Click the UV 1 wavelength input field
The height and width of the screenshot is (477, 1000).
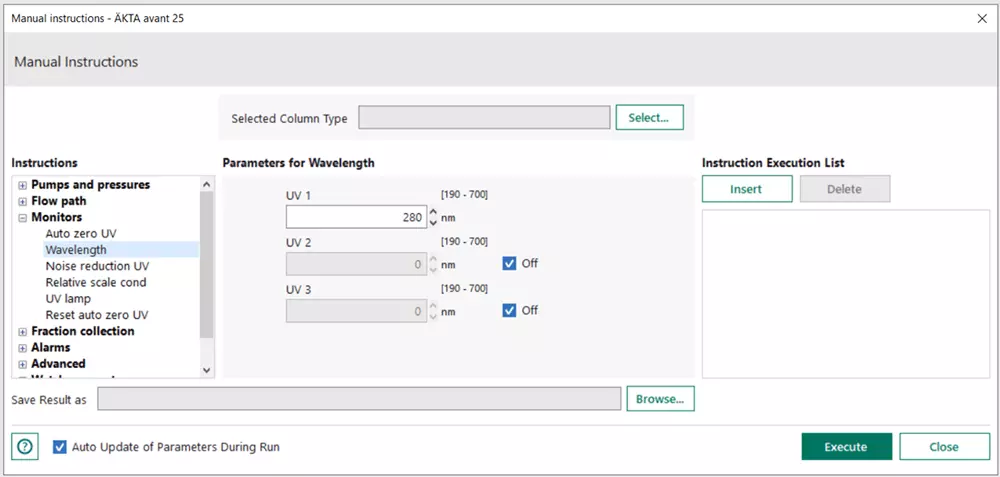click(356, 217)
